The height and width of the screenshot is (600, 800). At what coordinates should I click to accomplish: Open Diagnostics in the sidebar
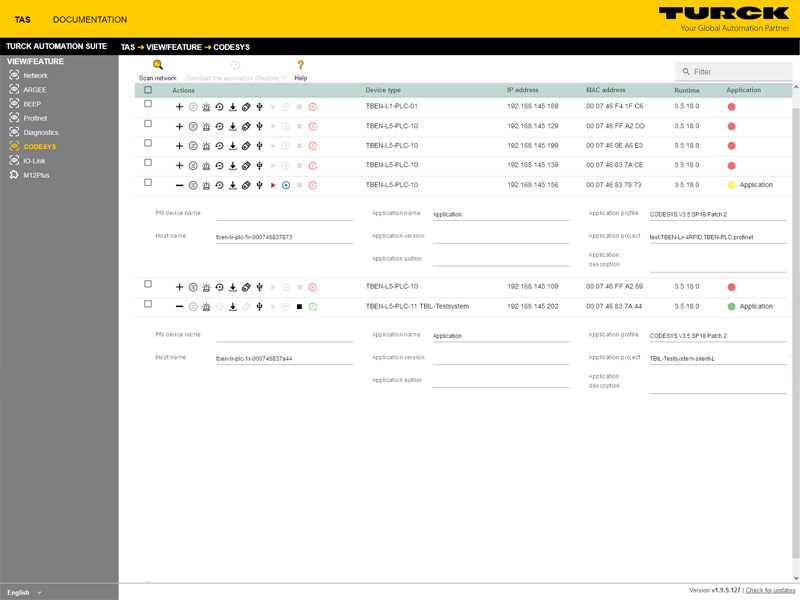41,133
